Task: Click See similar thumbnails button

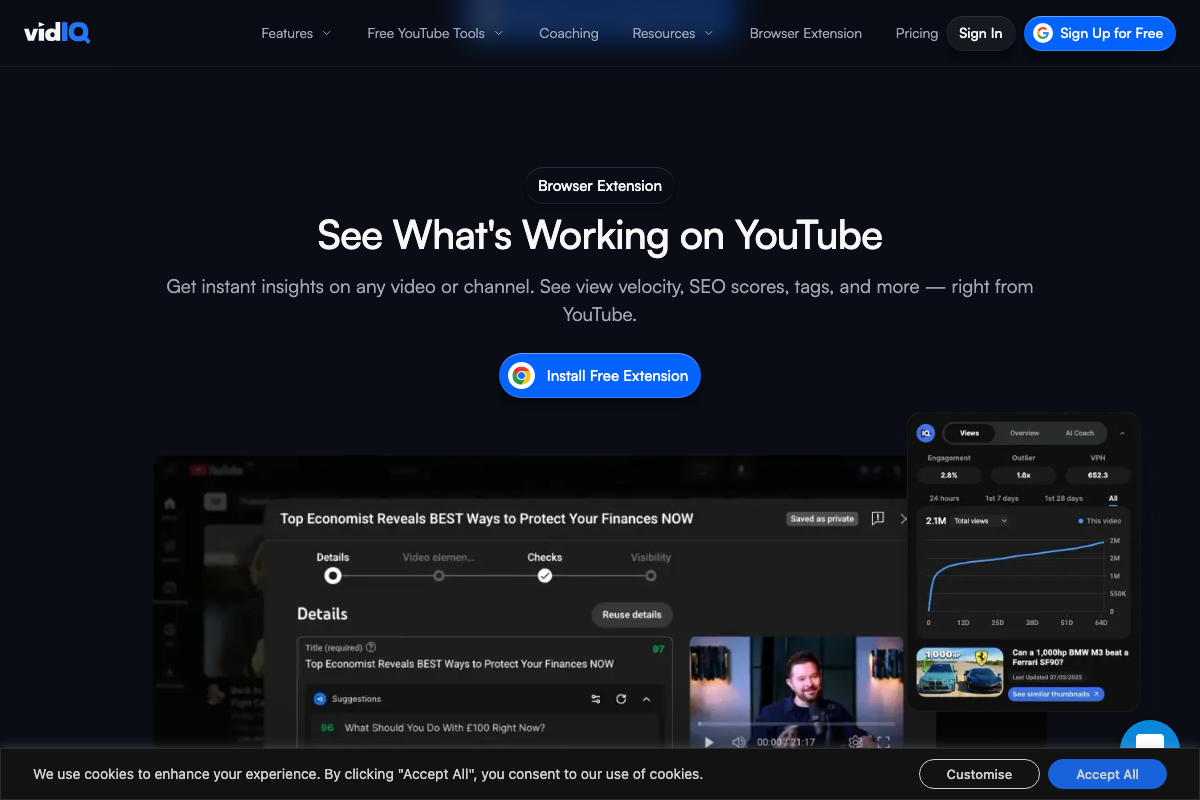Action: [x=1056, y=694]
